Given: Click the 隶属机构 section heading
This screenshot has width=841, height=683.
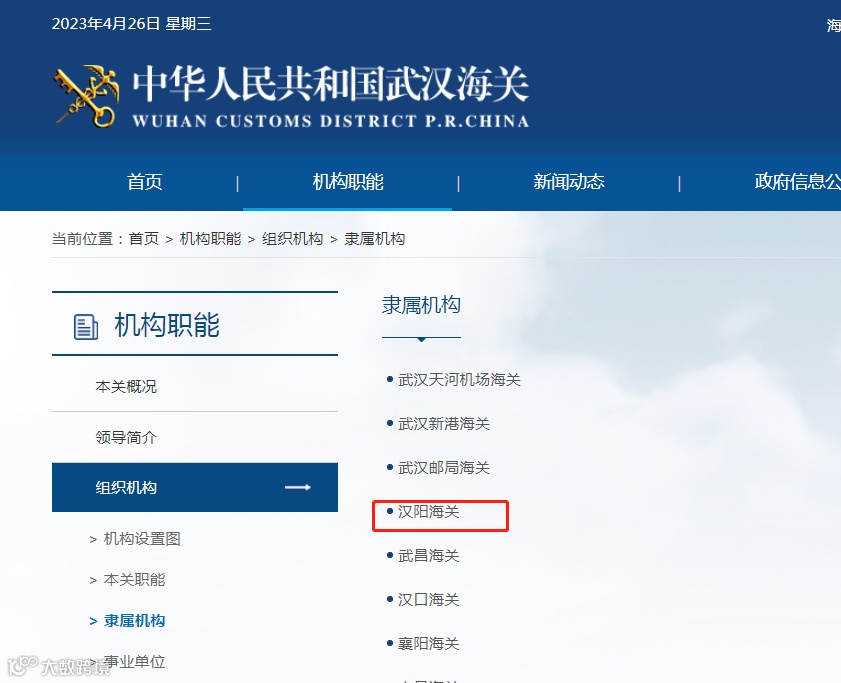Looking at the screenshot, I should (x=421, y=305).
